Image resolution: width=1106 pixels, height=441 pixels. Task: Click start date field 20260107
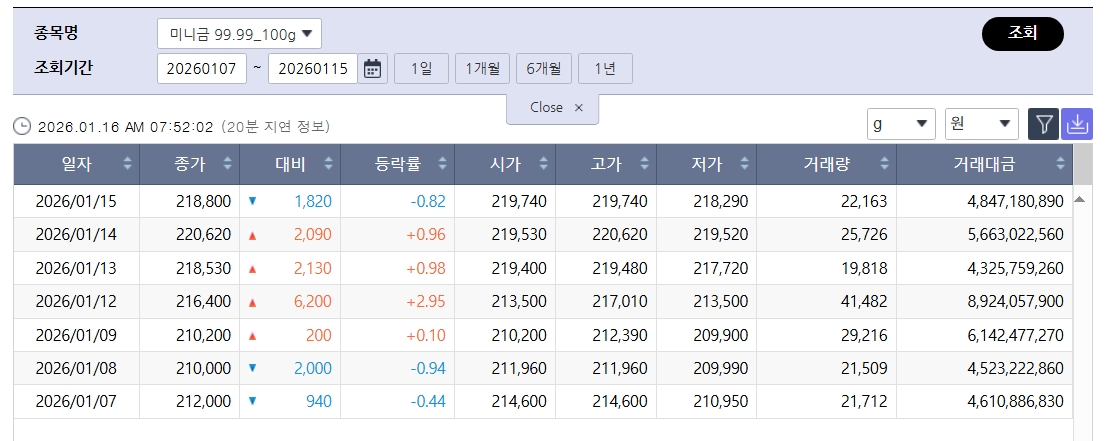pyautogui.click(x=202, y=68)
